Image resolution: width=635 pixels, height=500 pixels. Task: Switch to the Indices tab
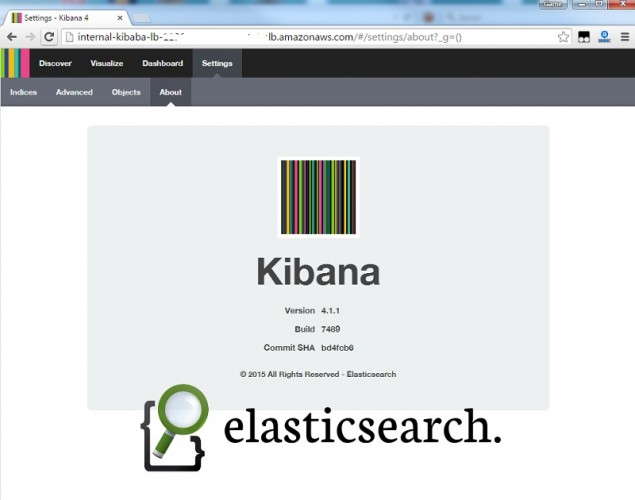tap(23, 92)
